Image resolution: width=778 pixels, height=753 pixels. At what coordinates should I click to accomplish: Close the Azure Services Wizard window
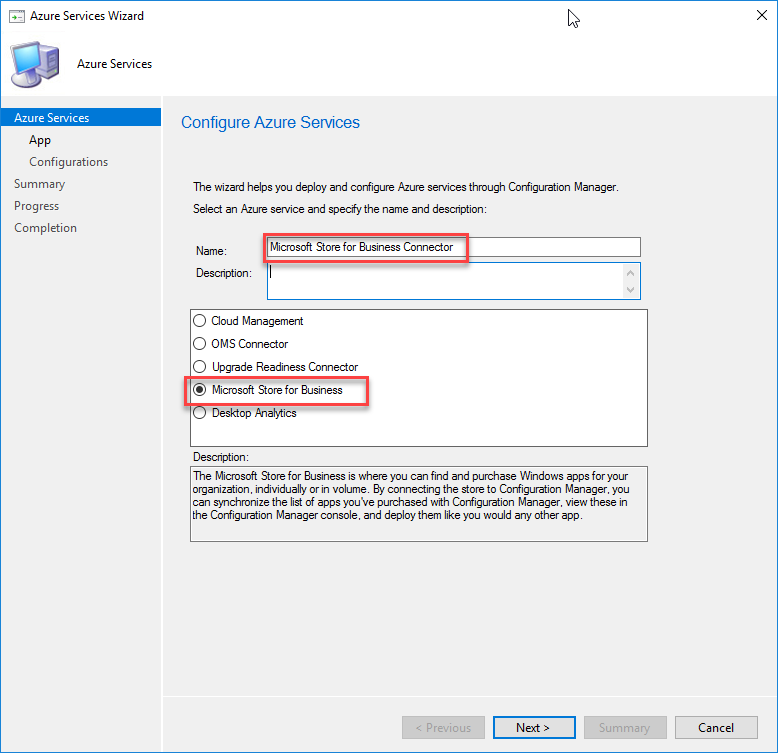[762, 15]
